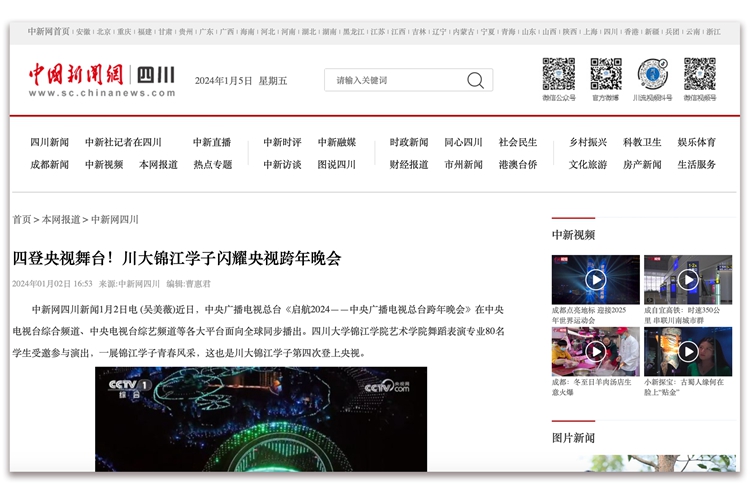Open 文化旅游 section
The image size is (750, 500).
click(588, 165)
